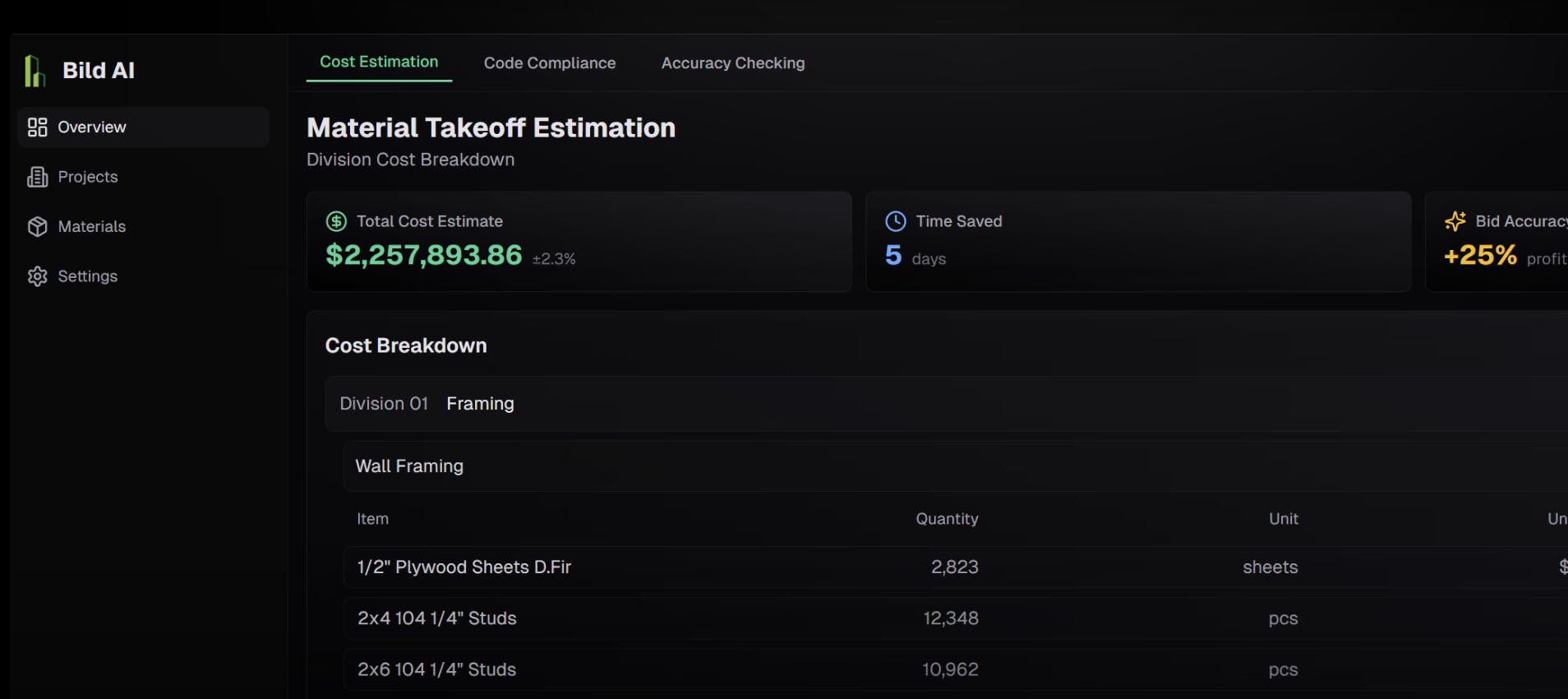
Task: Switch to the Code Compliance tab
Action: coord(550,63)
